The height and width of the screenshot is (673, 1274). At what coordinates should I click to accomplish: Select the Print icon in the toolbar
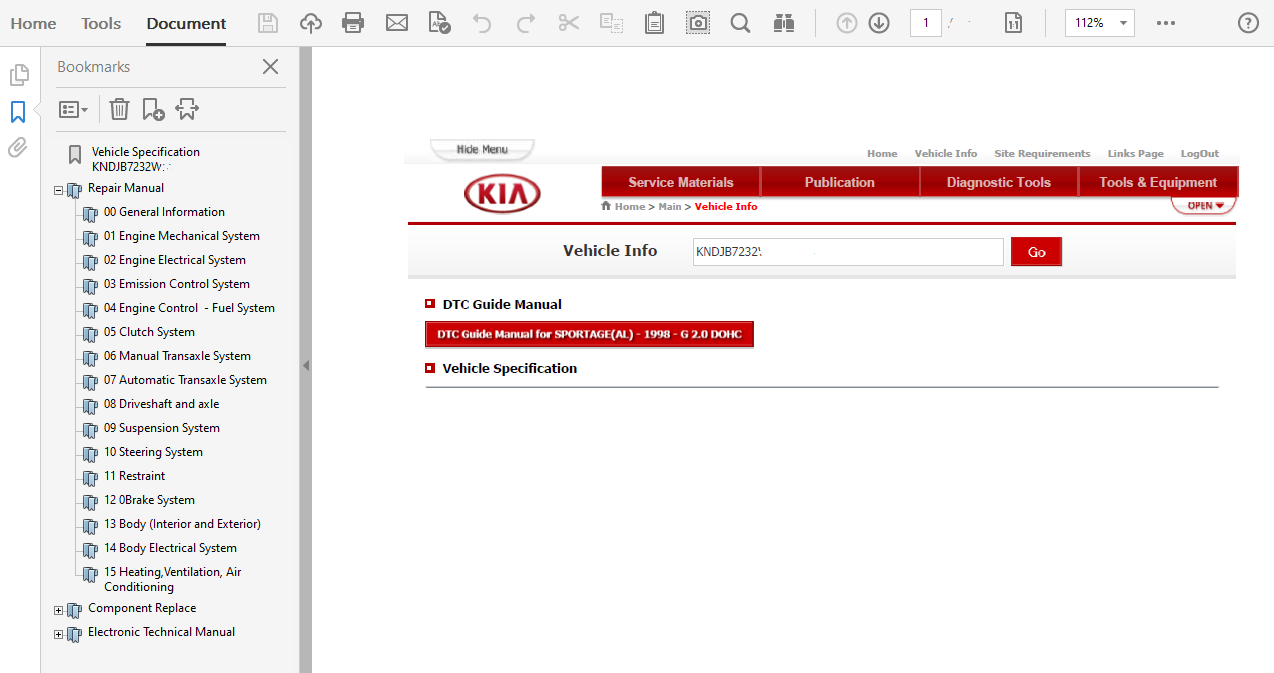tap(353, 22)
